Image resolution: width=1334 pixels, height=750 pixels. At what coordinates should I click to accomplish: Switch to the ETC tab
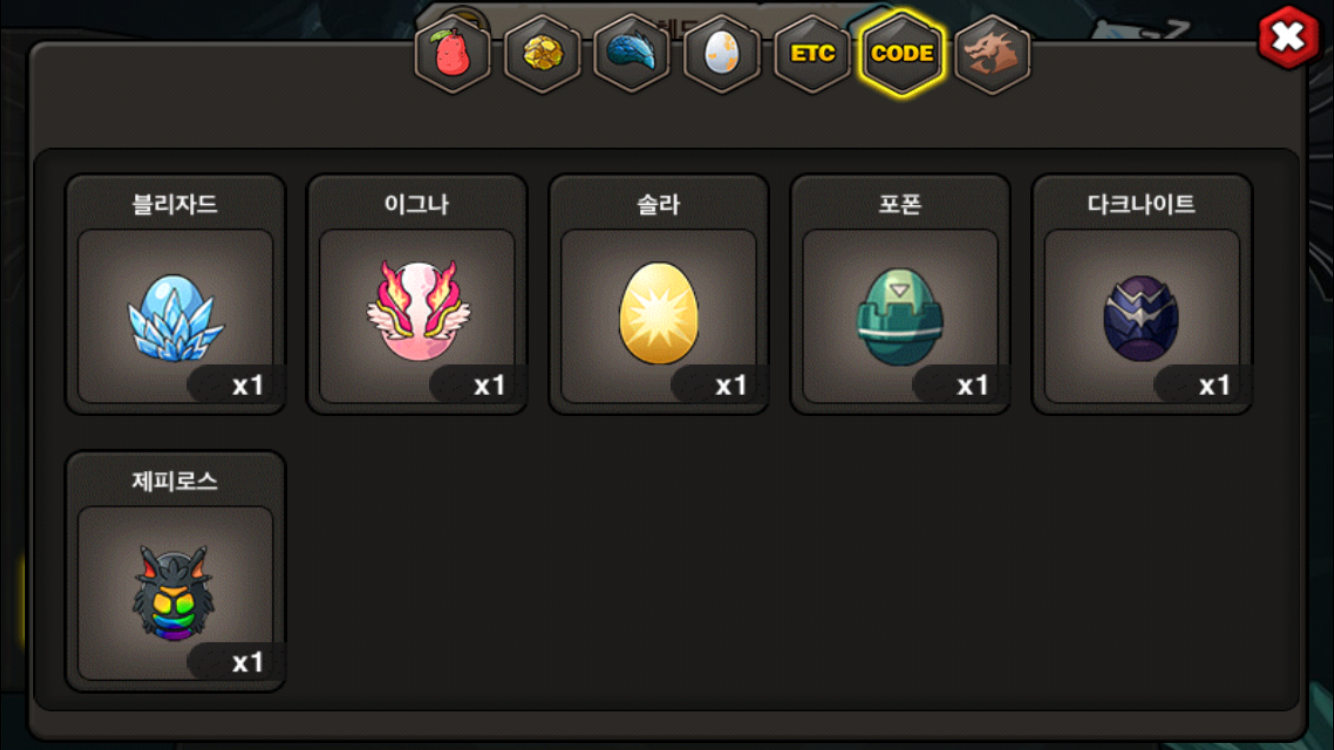point(812,54)
